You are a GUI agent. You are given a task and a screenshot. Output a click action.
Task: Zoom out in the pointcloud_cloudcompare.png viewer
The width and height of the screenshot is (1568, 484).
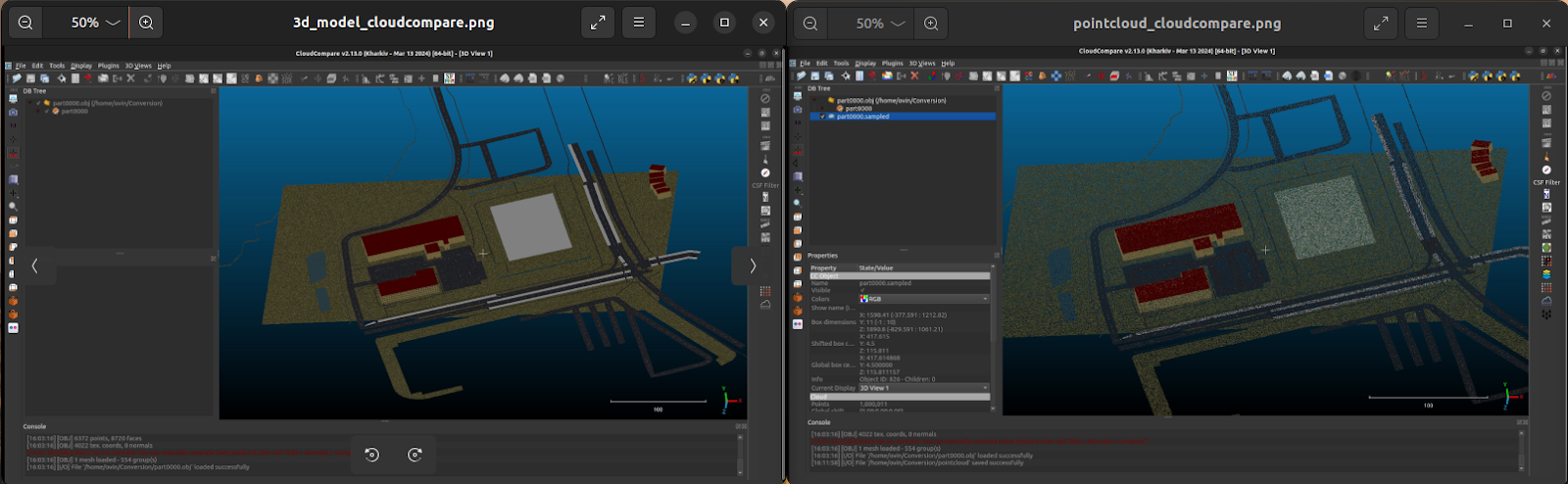810,23
